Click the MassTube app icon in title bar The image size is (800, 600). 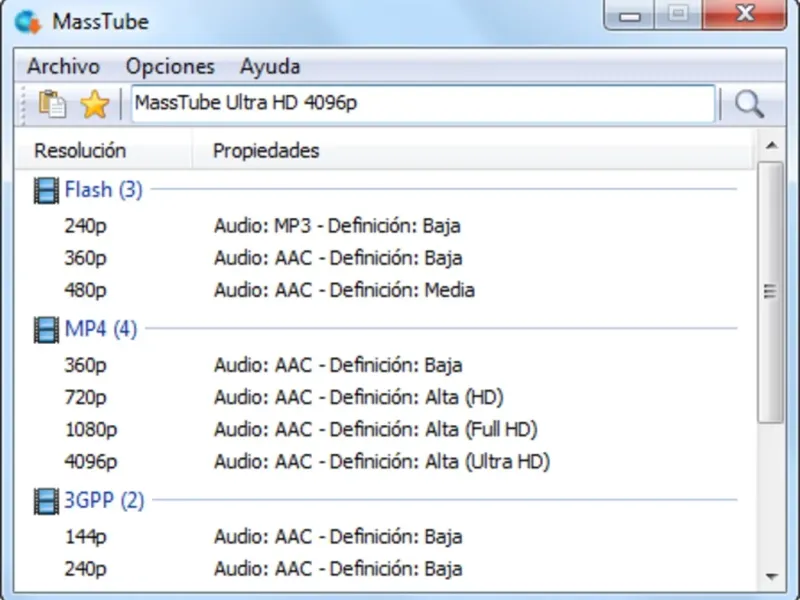[28, 22]
